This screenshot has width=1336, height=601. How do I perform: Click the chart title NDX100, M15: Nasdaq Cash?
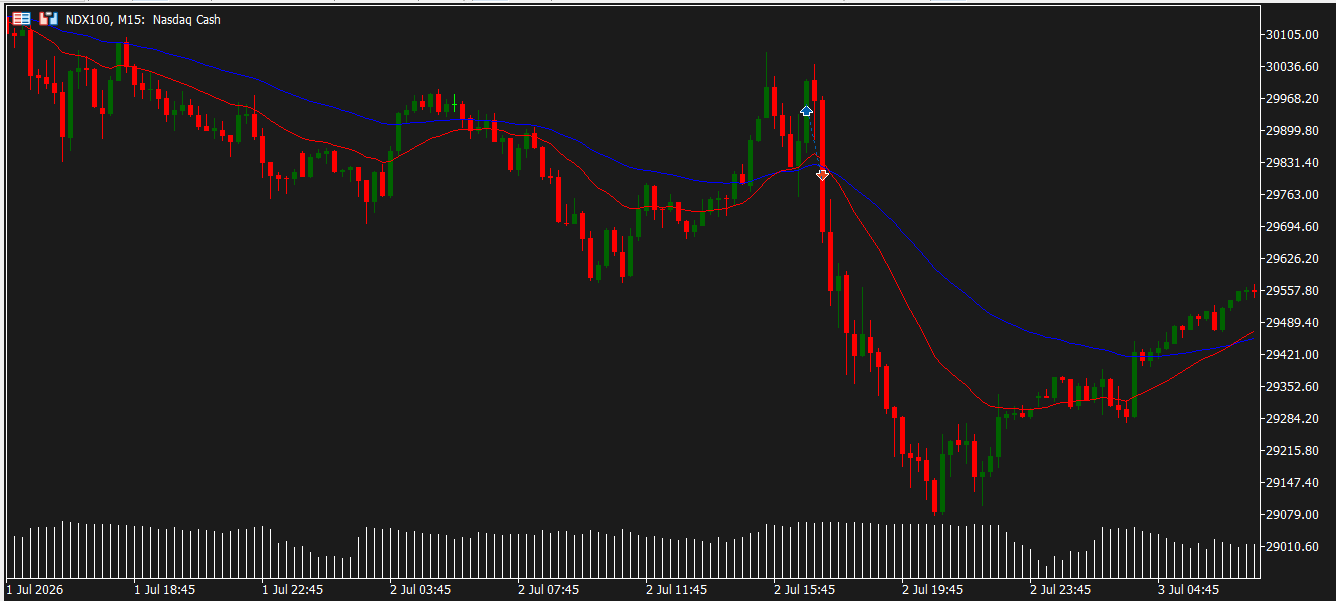[x=144, y=20]
